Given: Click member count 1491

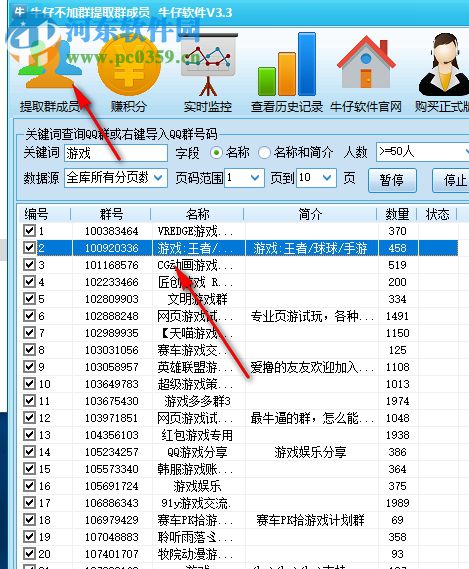Looking at the screenshot, I should tap(397, 316).
